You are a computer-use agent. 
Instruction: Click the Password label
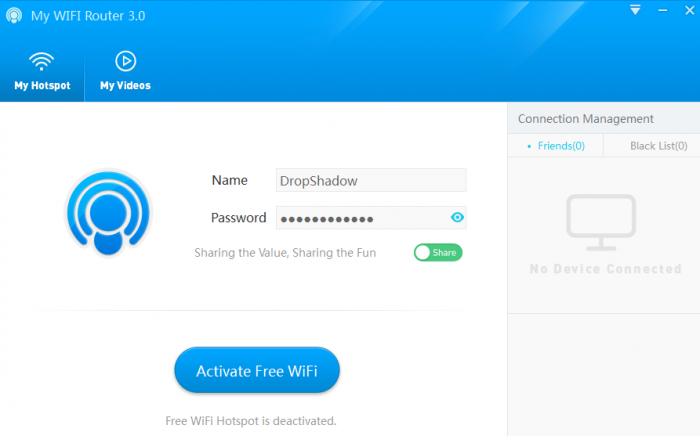pyautogui.click(x=238, y=218)
